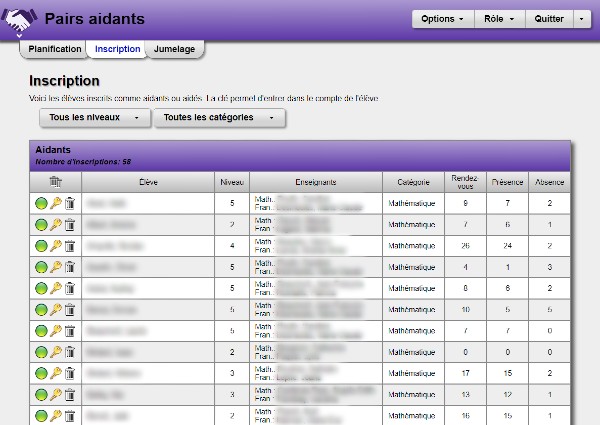Go to the Jumelage tab
Screen dimensions: 600x425
(176, 49)
